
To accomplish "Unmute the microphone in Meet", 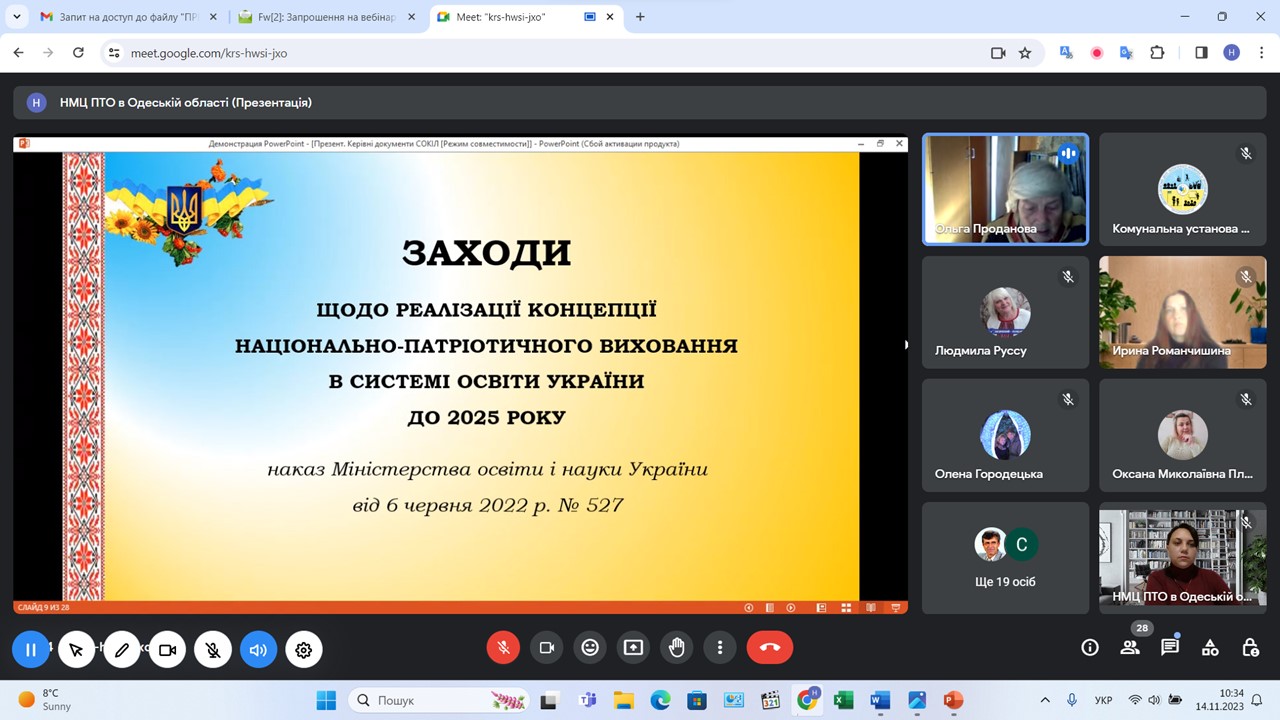I will tap(503, 648).
